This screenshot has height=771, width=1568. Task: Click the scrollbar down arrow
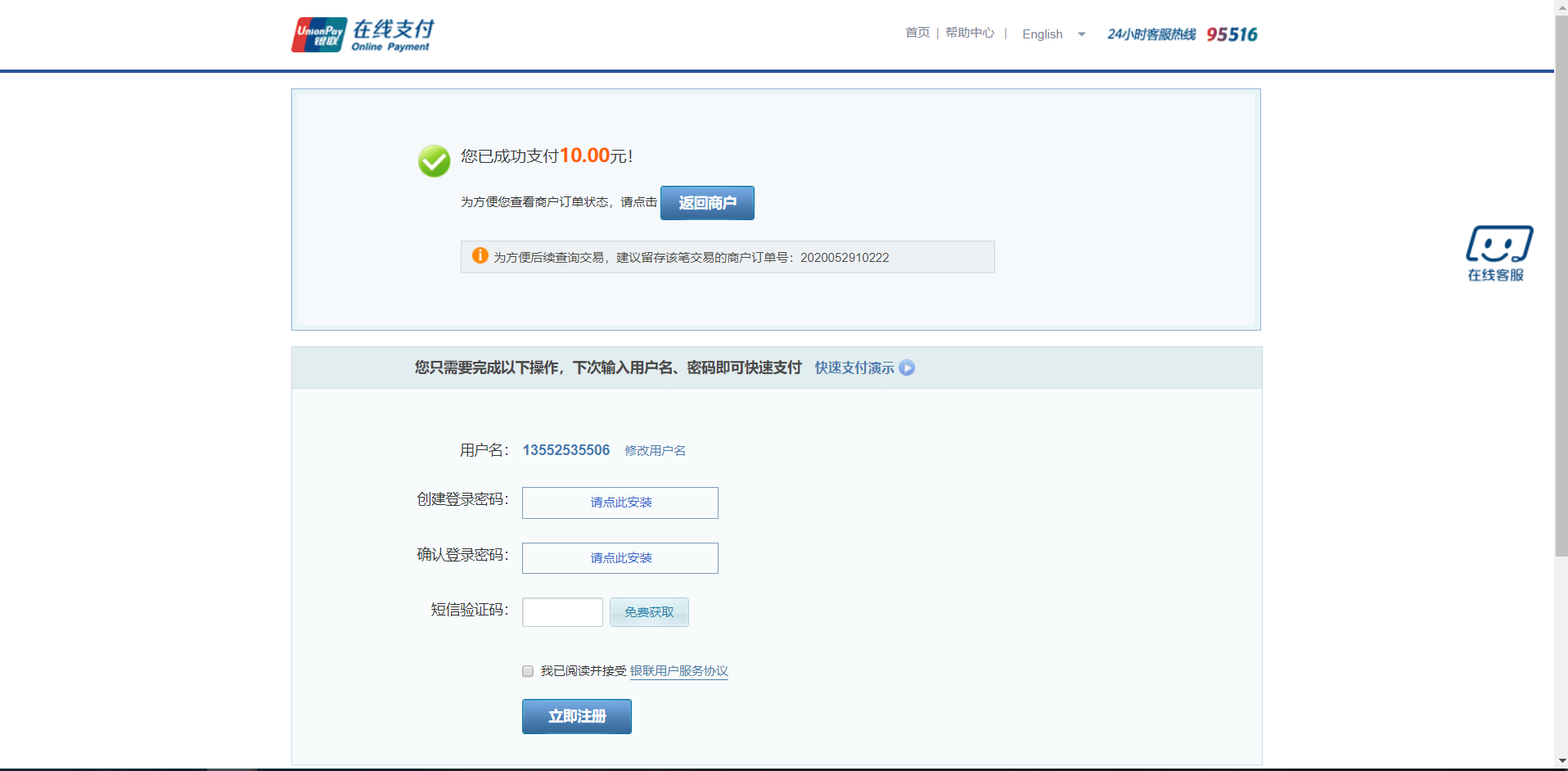[1561, 763]
